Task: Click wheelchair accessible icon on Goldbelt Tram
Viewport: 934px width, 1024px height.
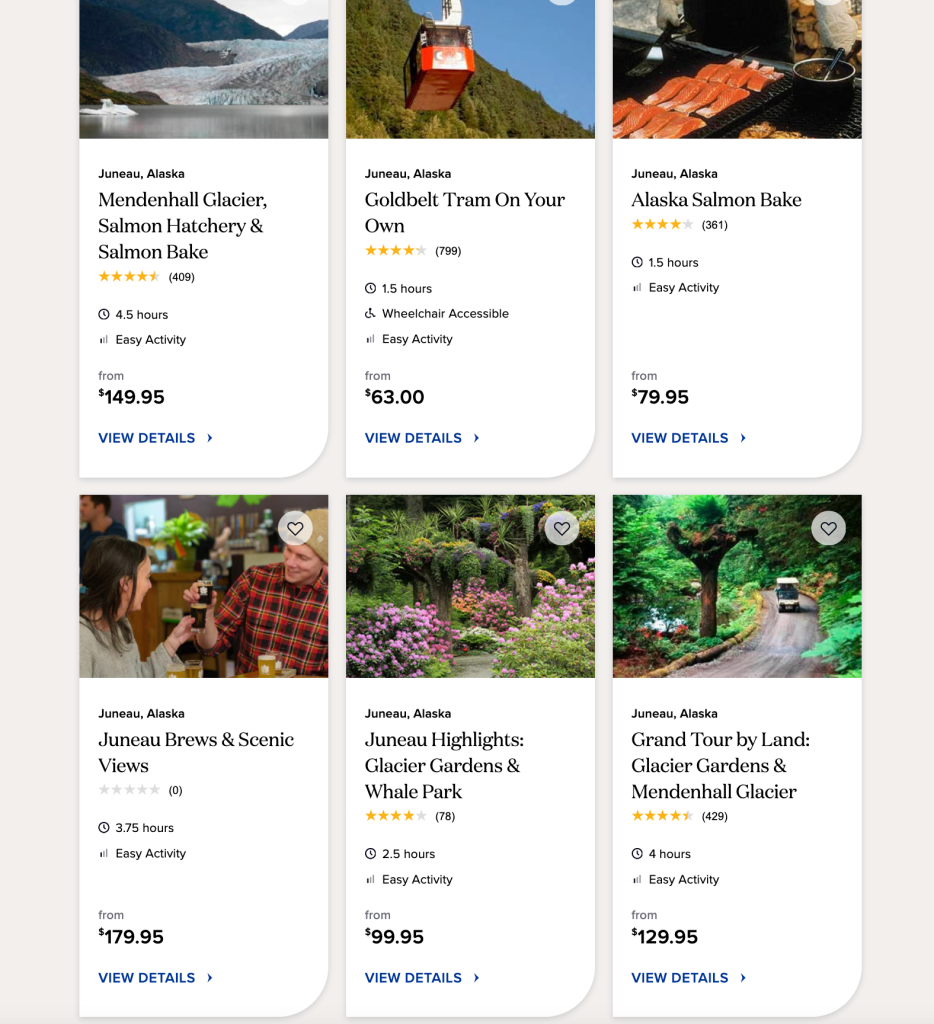Action: pyautogui.click(x=370, y=314)
